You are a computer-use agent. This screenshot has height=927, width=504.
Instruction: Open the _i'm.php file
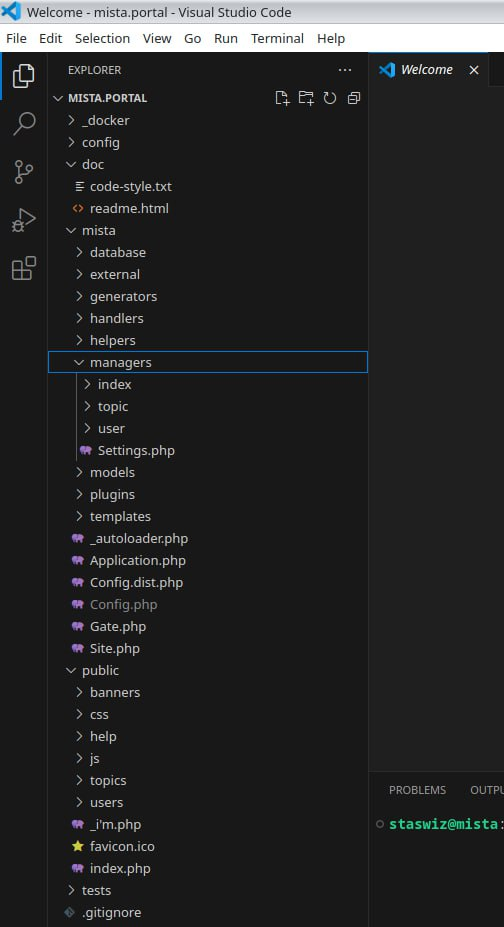208,825
